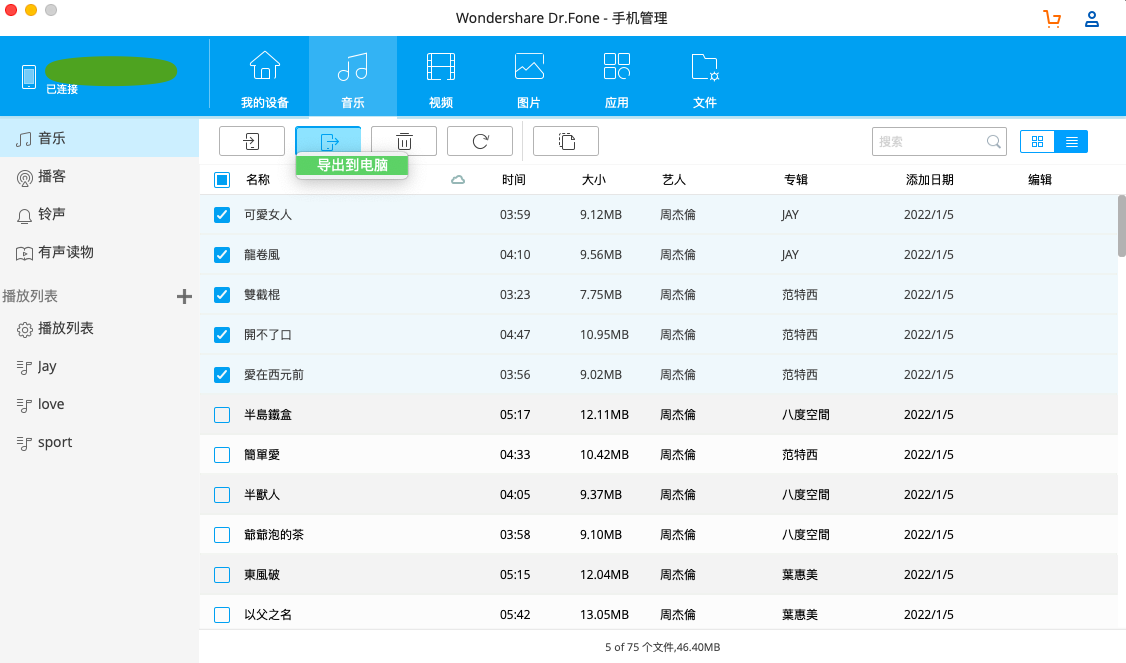Open the shopping cart icon
Screen dimensions: 1126x663
tap(1052, 19)
